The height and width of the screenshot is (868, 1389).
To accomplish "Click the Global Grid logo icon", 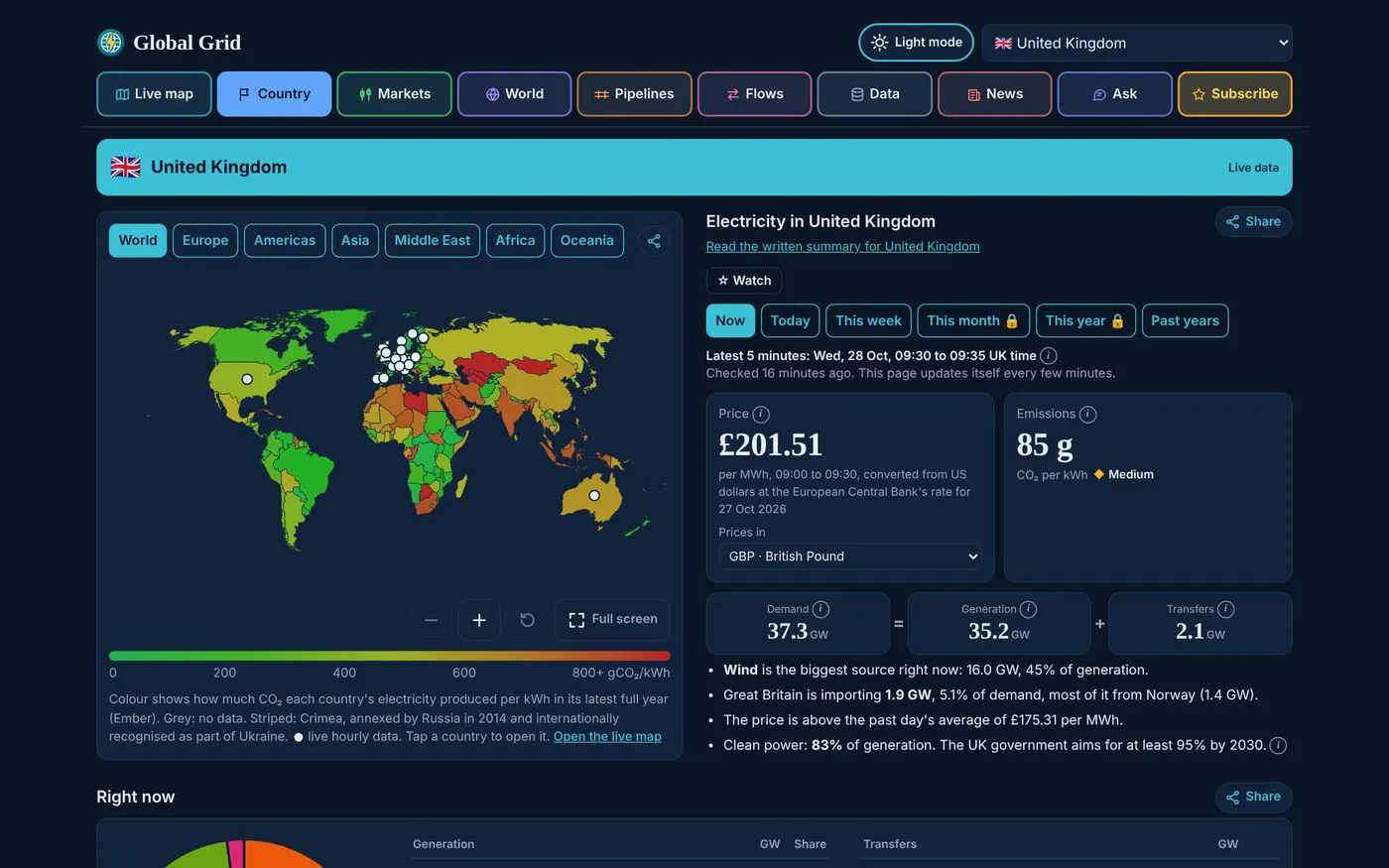I will tap(110, 43).
